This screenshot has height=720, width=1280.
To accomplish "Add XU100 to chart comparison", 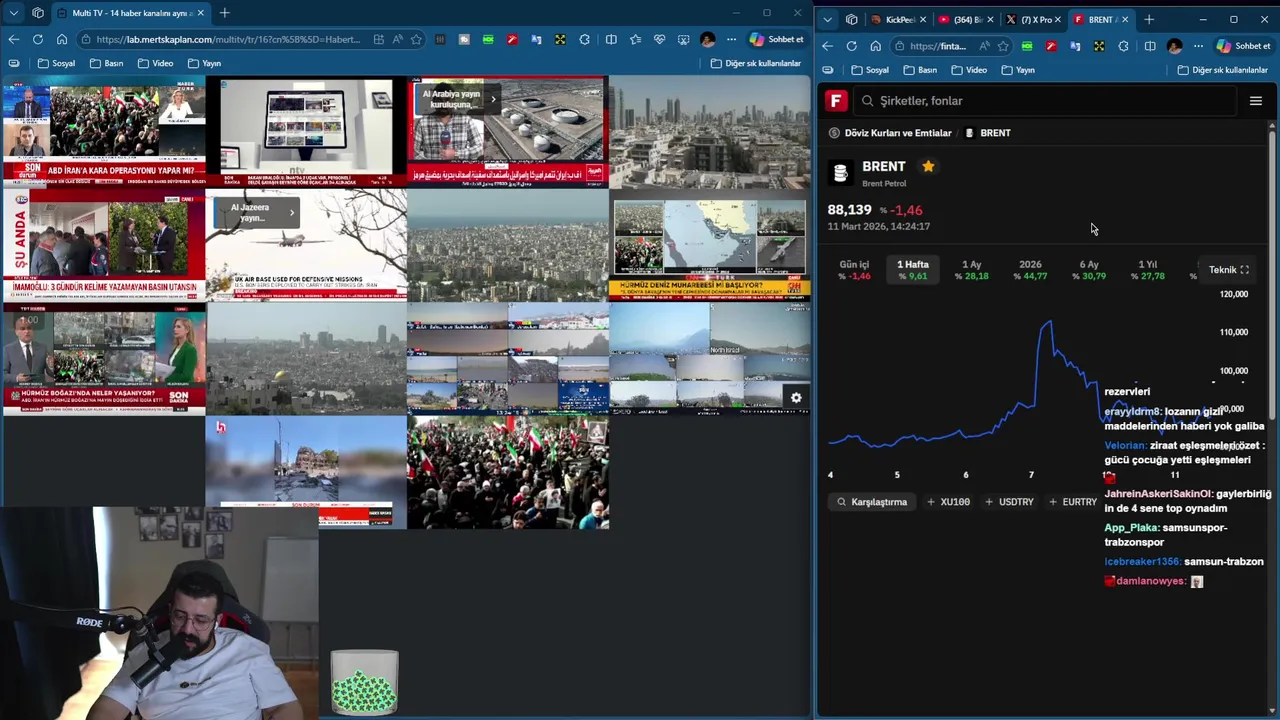I will coord(948,502).
